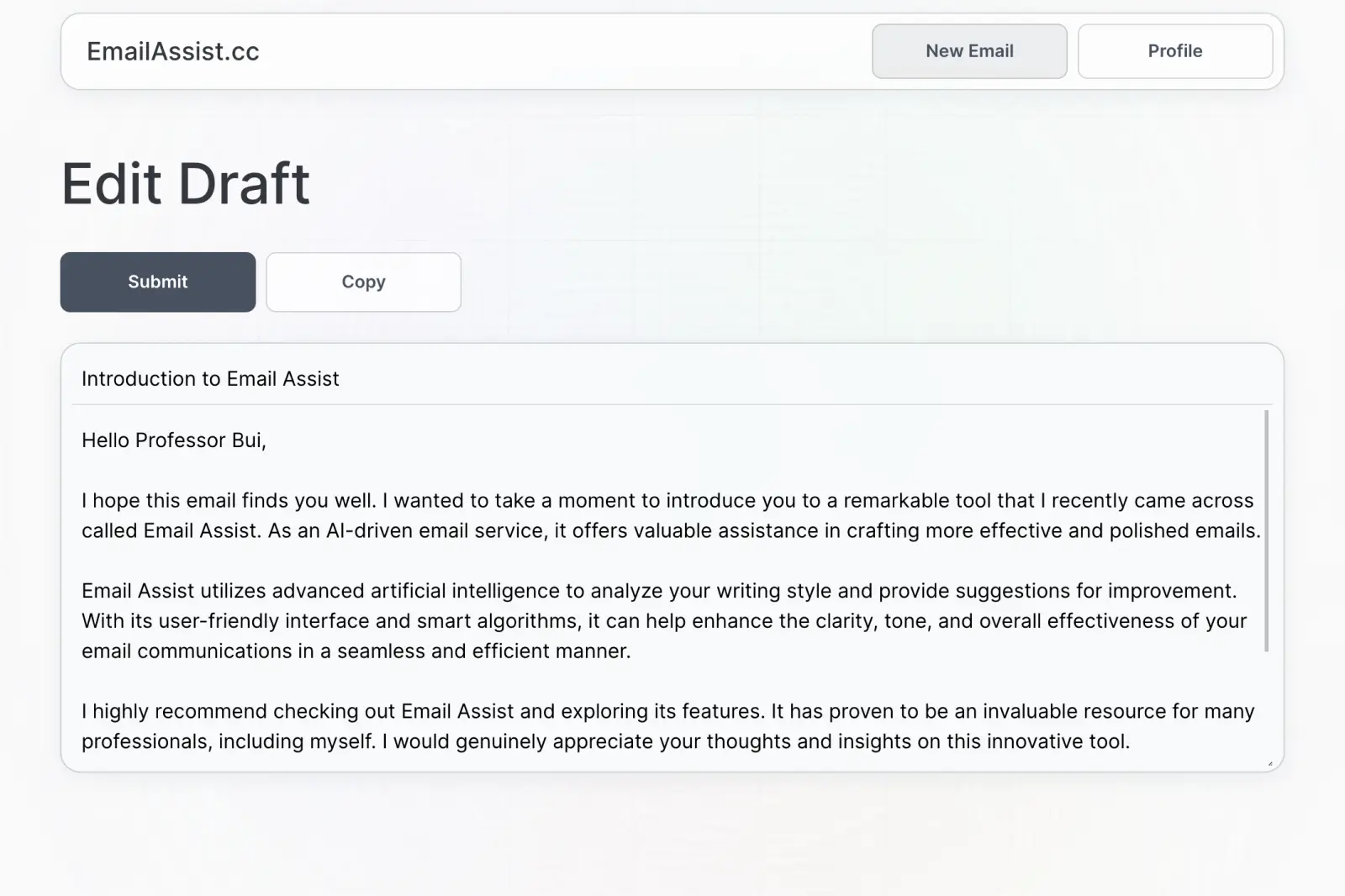Click inside the email body editor

click(x=588, y=555)
